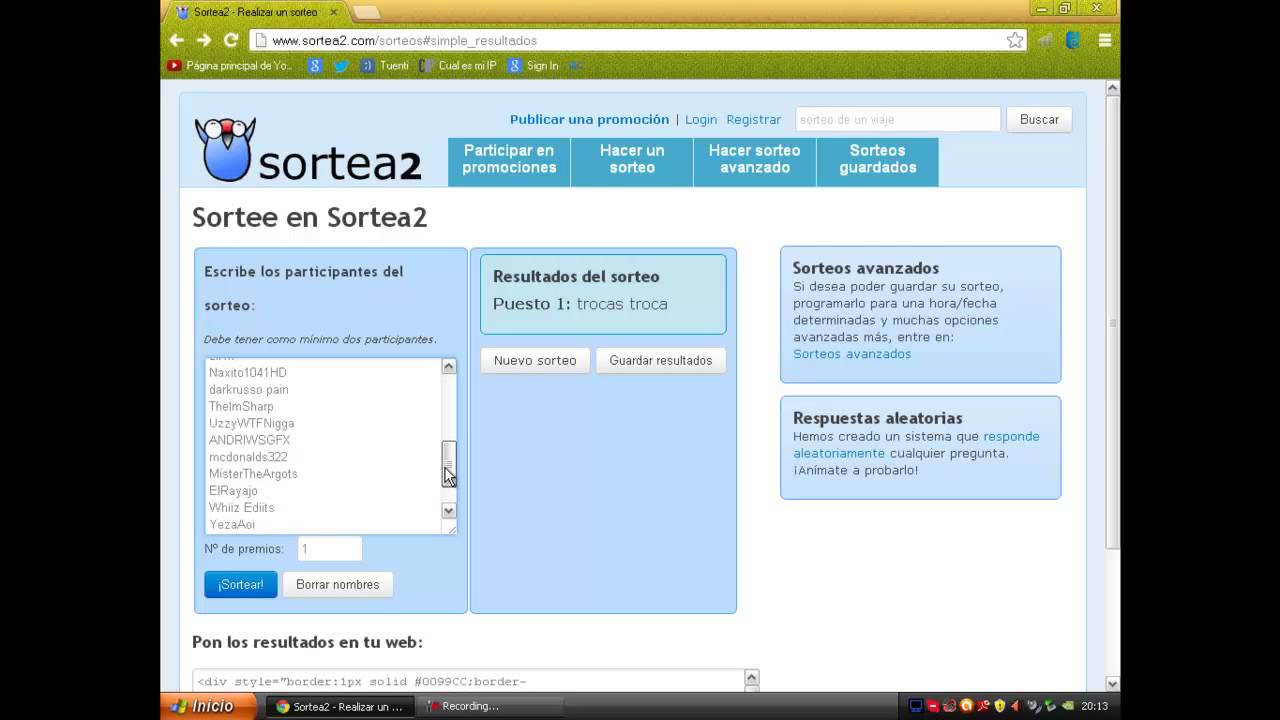Click the embed code scroll-up arrow
The height and width of the screenshot is (720, 1280).
pos(752,677)
